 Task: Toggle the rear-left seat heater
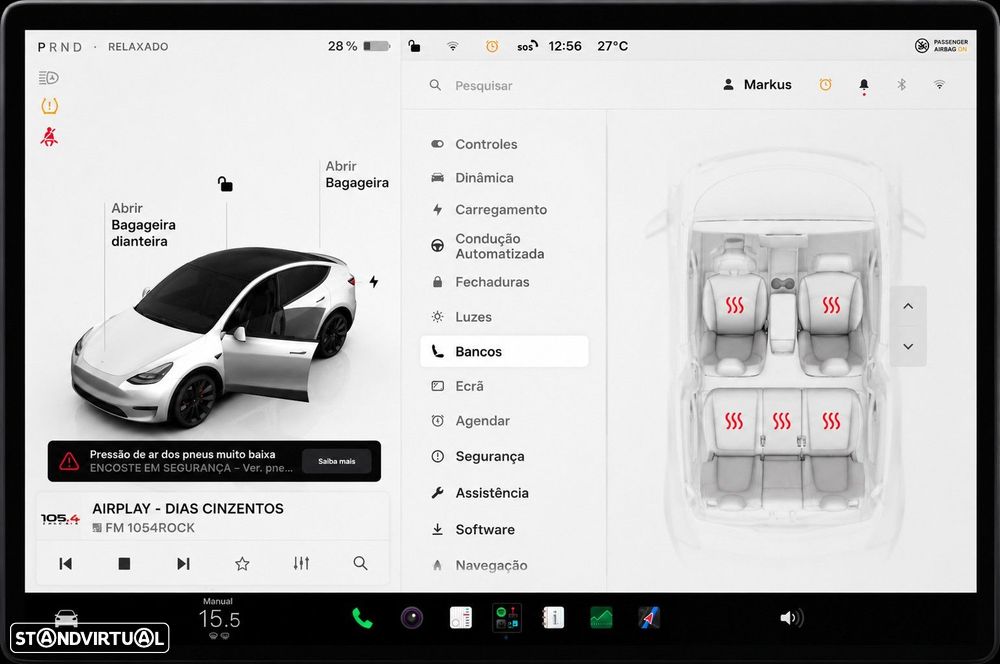tap(734, 420)
